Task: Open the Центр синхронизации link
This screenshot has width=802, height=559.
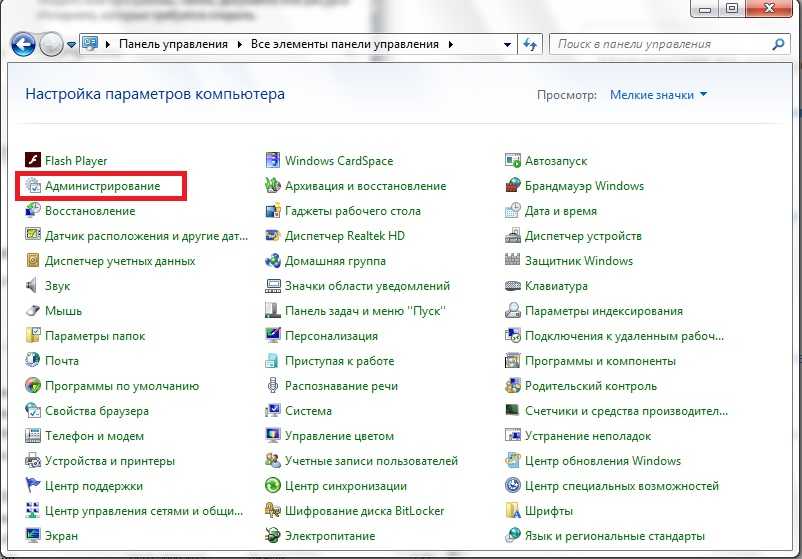Action: pos(346,486)
